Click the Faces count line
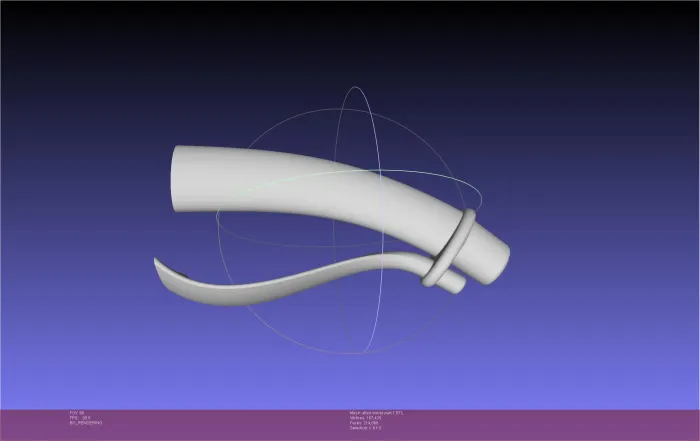 coord(364,423)
